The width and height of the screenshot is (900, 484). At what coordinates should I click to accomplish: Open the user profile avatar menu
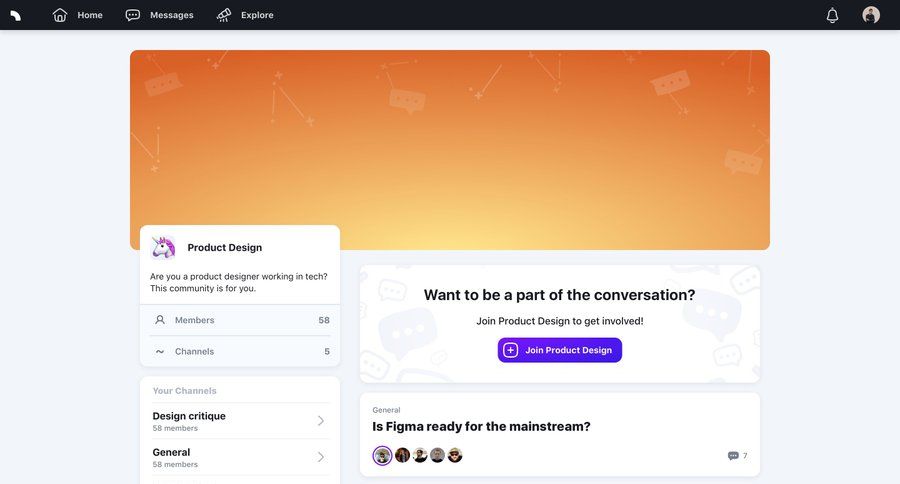[x=871, y=15]
